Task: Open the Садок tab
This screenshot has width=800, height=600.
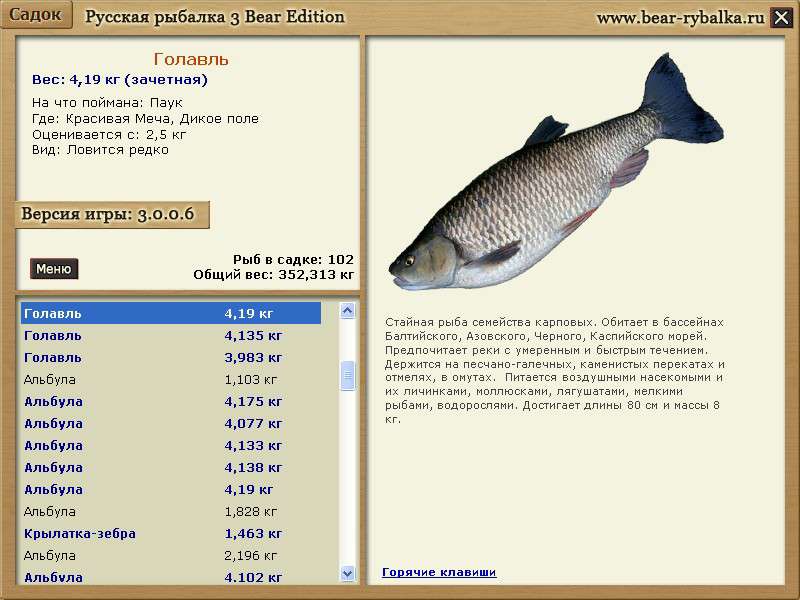Action: click(36, 15)
